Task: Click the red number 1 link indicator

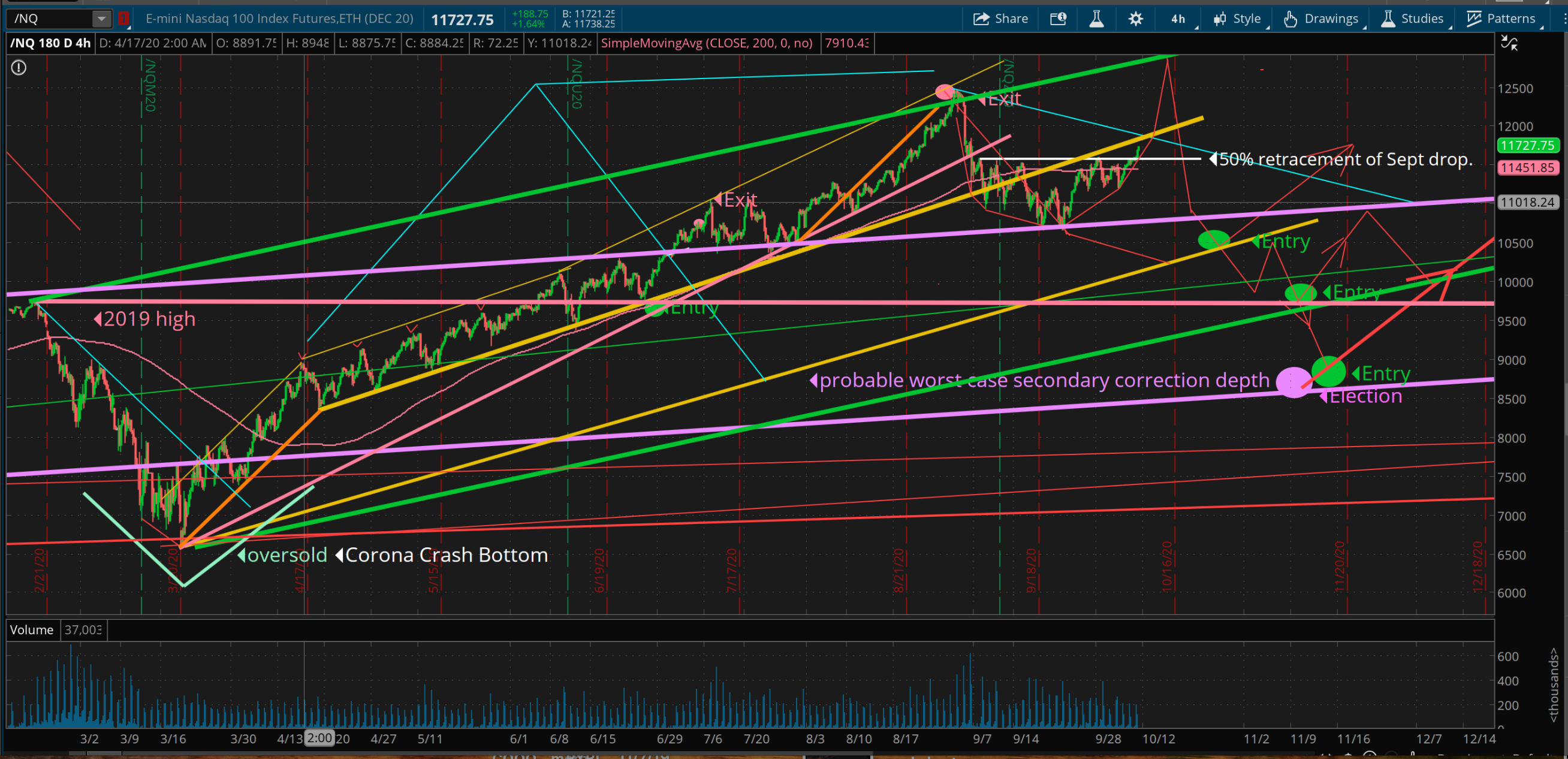Action: [123, 19]
